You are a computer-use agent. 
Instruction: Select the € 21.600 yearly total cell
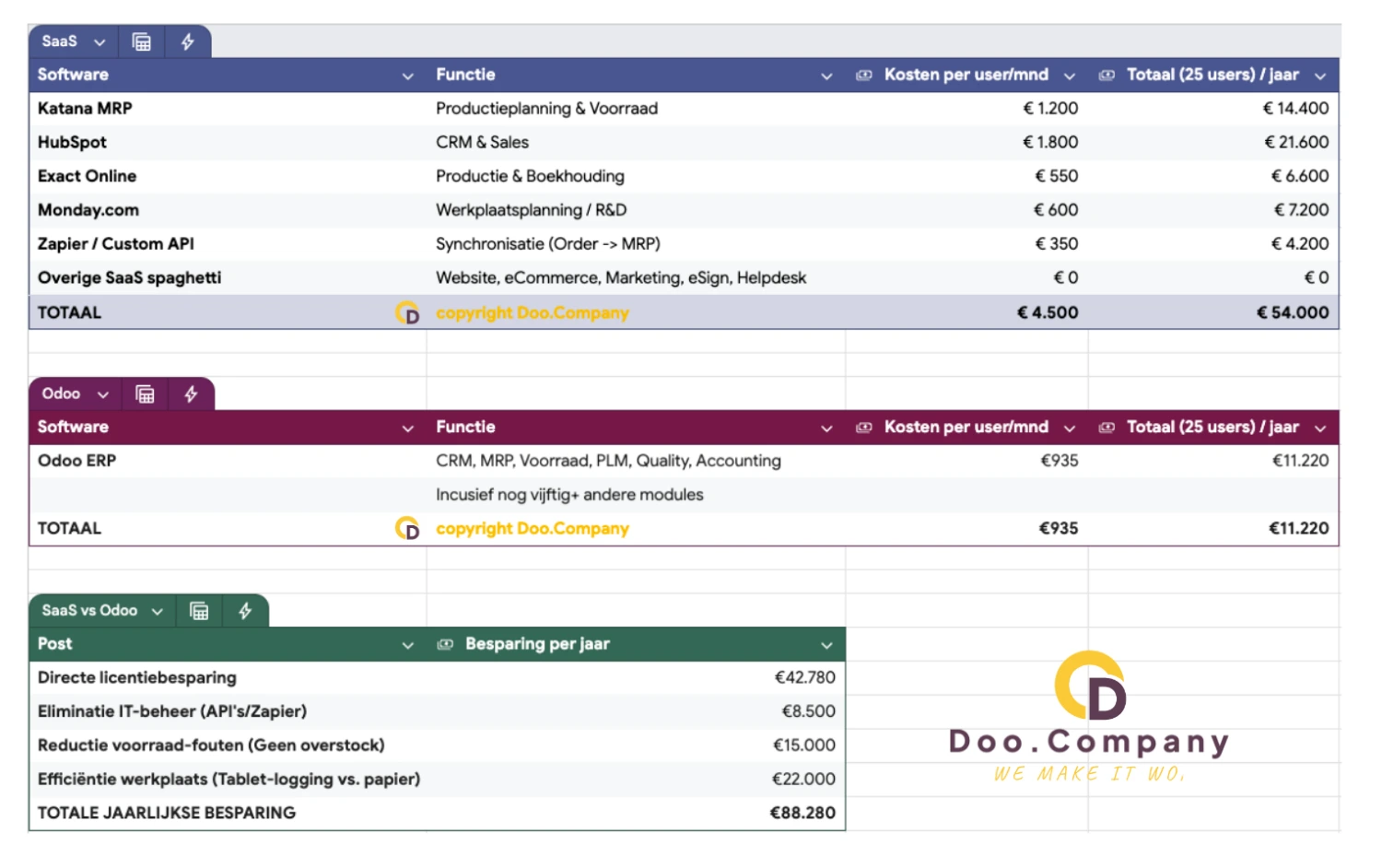pyautogui.click(x=1212, y=143)
